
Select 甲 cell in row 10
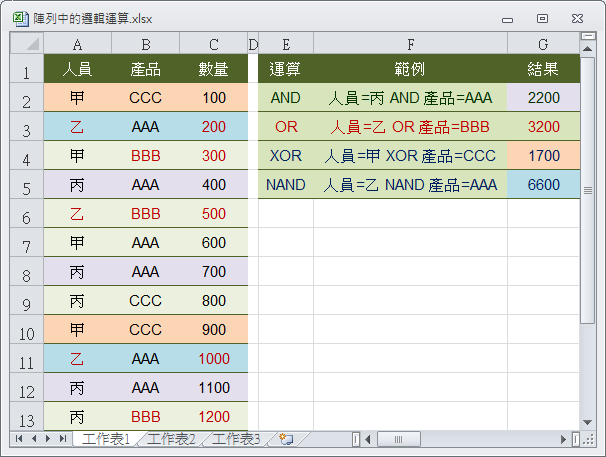pyautogui.click(x=77, y=329)
